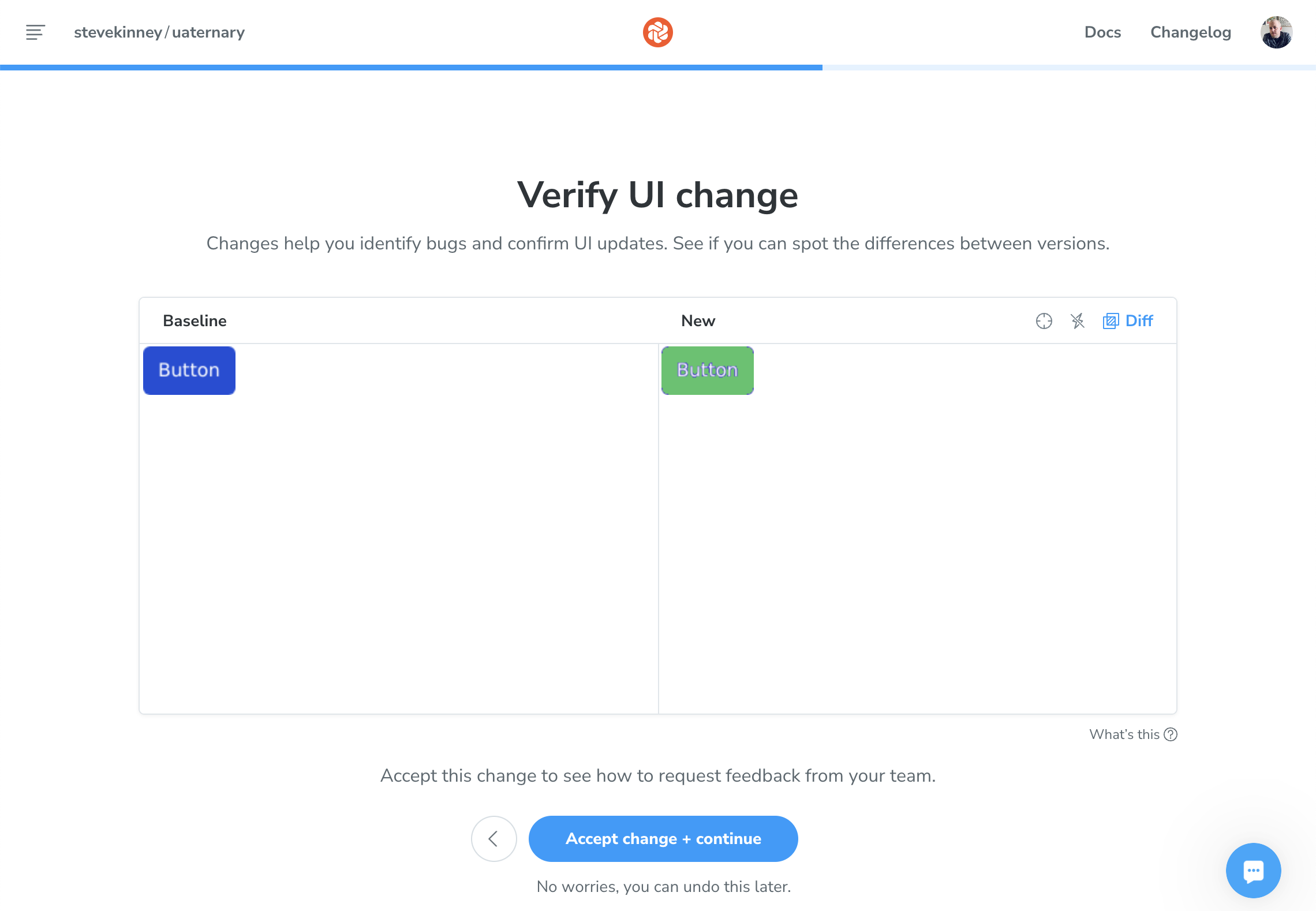Click the Chromatic logo in the header

click(657, 32)
